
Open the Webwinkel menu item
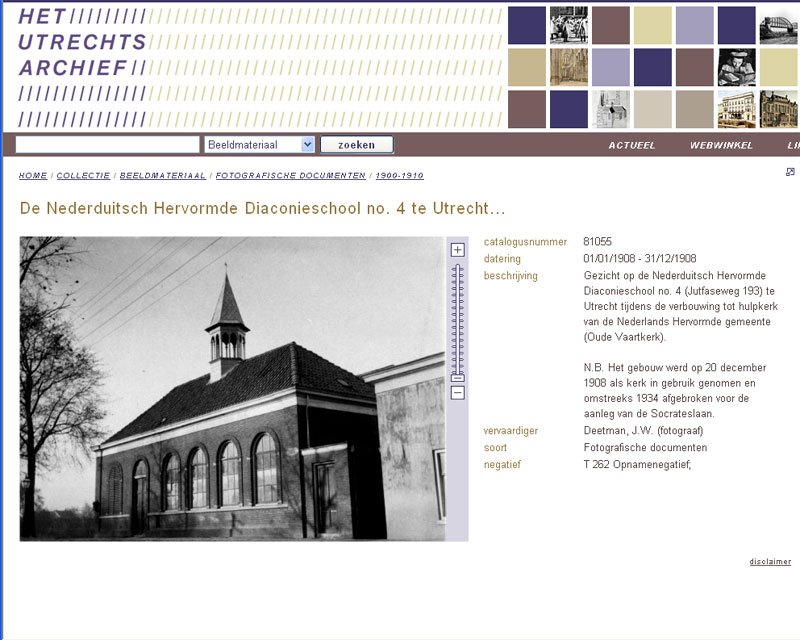715,145
